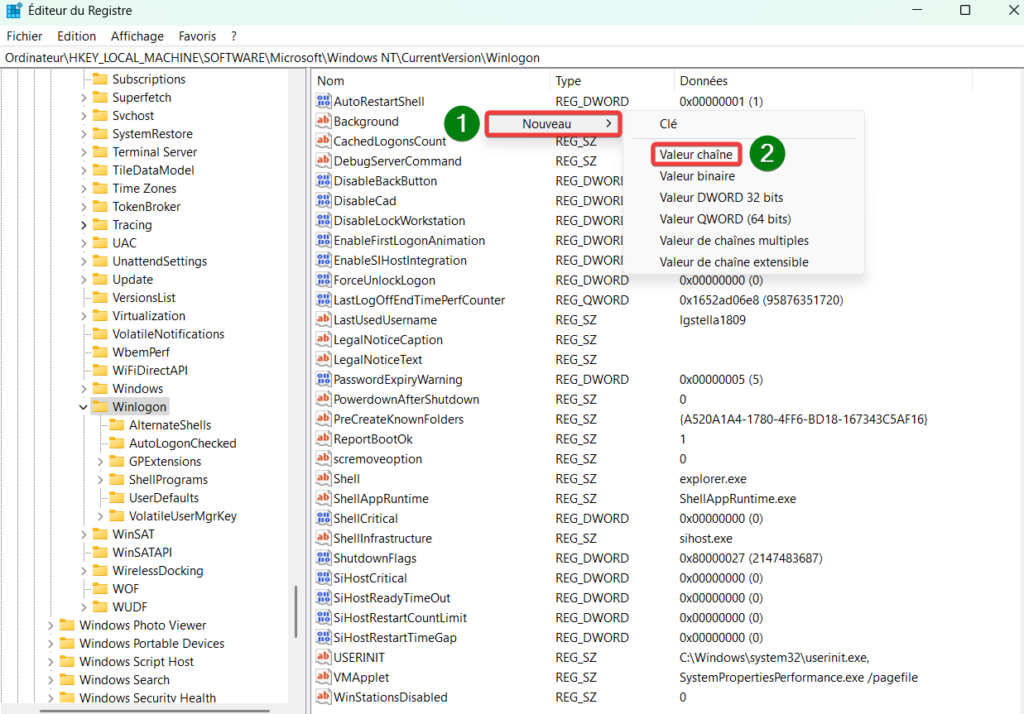Click the Subscriptions folder icon
The height and width of the screenshot is (714, 1024).
pos(100,79)
